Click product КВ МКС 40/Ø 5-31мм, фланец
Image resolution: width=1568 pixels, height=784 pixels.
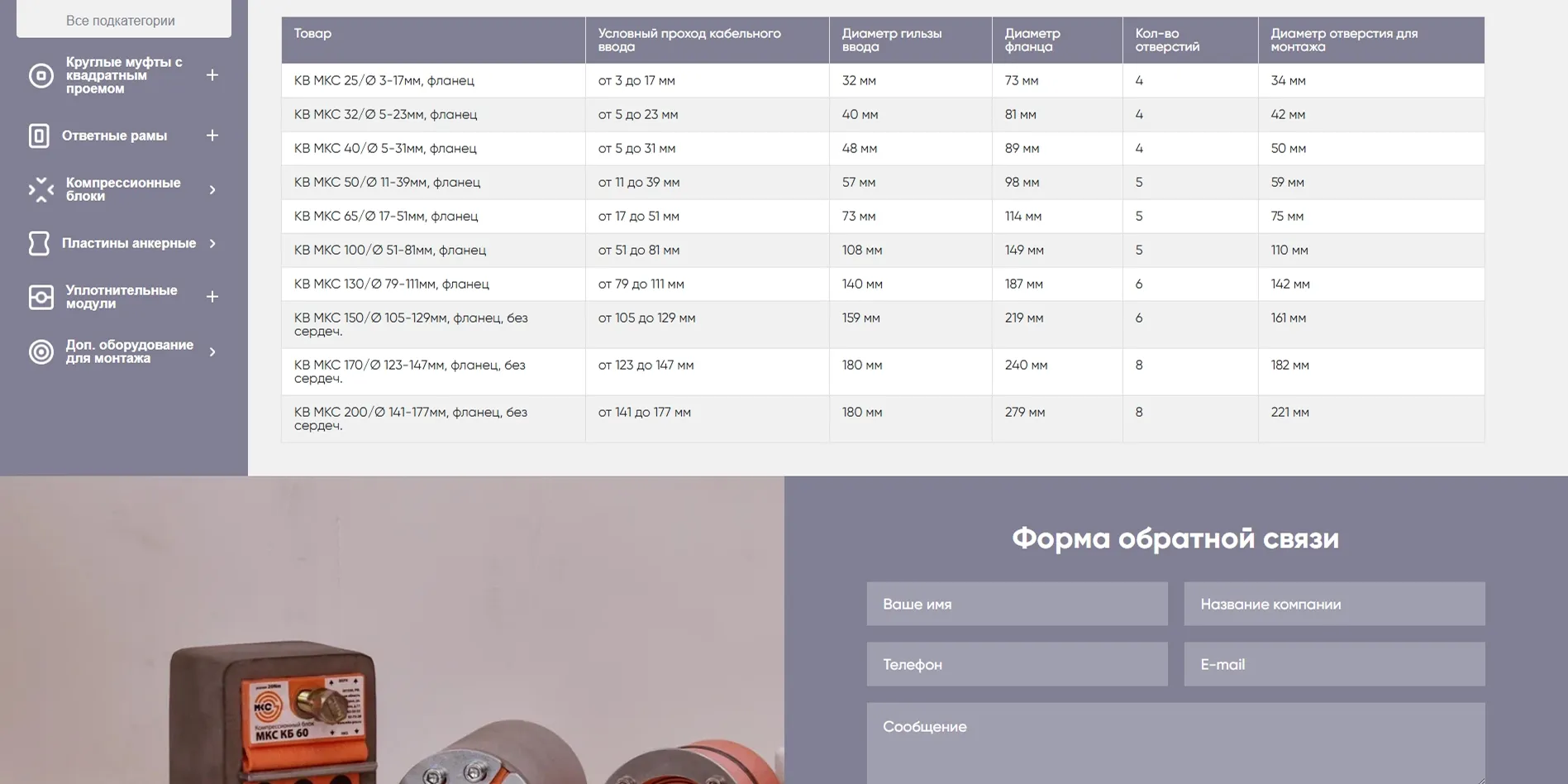(385, 148)
